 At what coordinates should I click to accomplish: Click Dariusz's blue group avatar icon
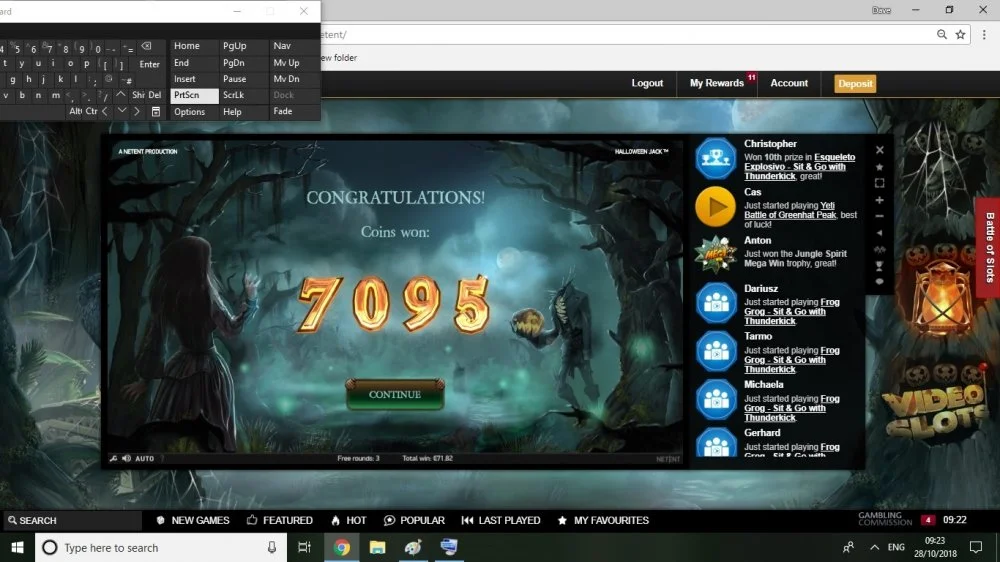(716, 303)
